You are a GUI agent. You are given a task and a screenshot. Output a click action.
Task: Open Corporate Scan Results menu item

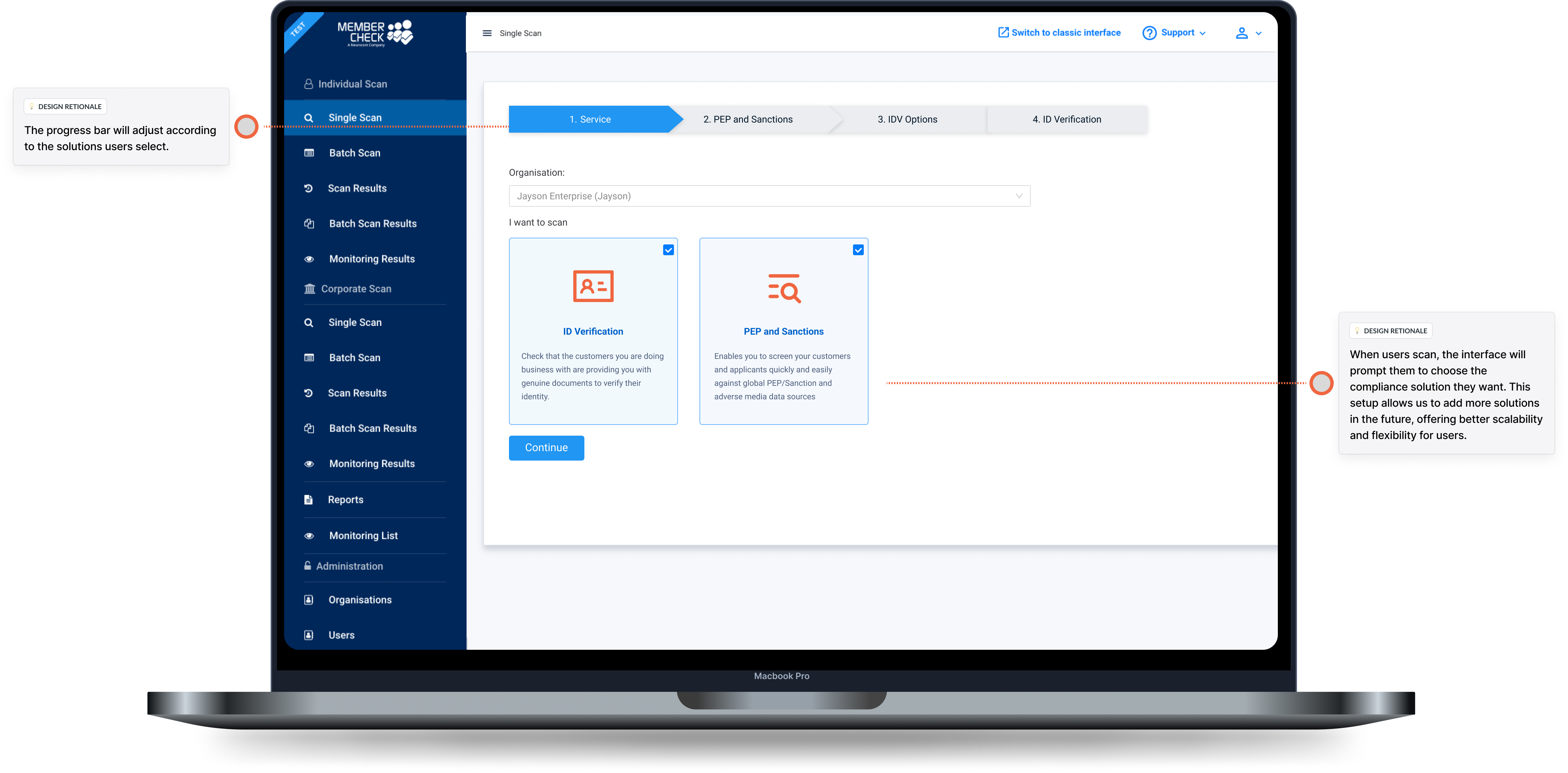click(x=357, y=393)
